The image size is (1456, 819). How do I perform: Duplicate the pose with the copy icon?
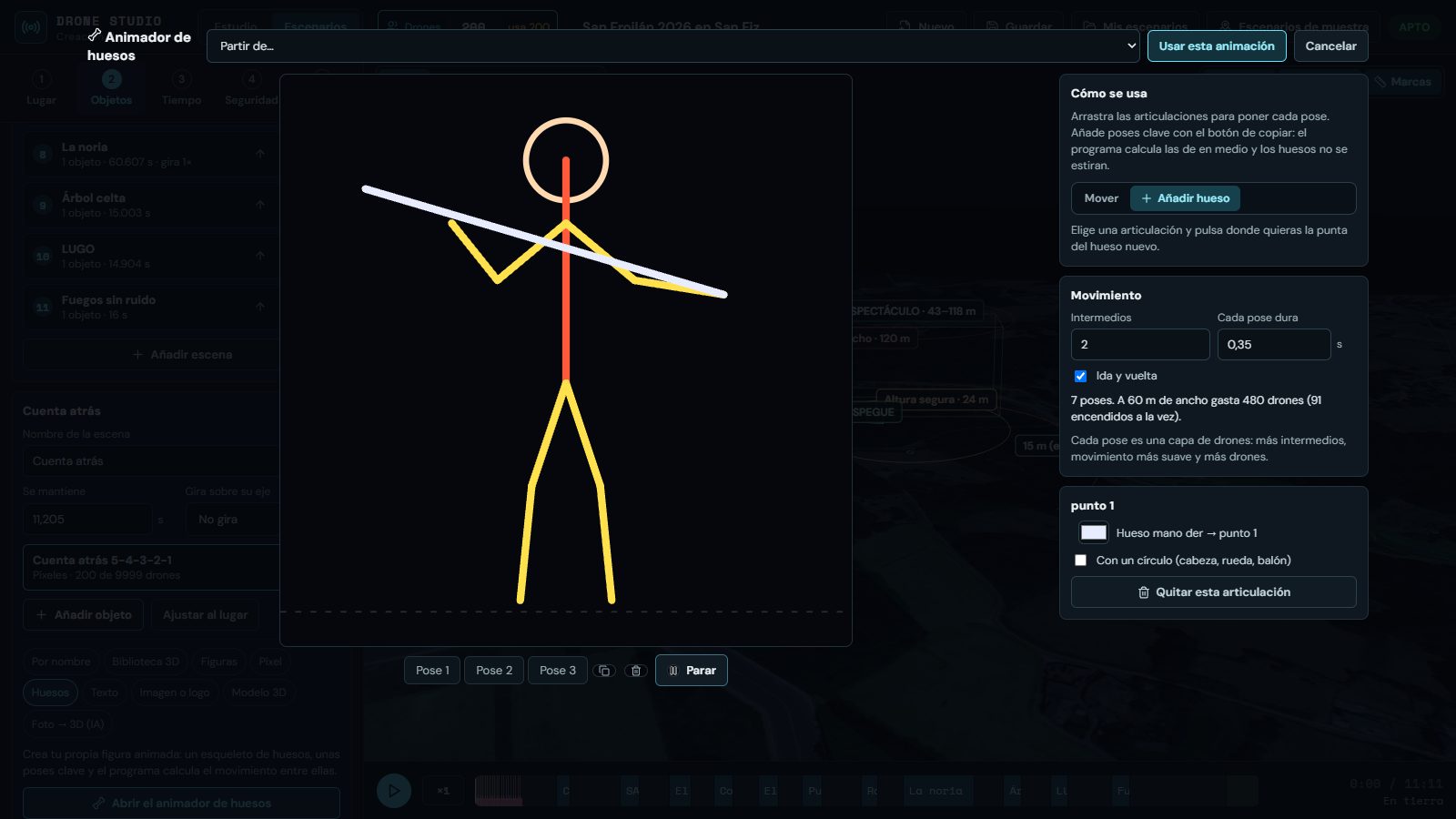coord(604,671)
